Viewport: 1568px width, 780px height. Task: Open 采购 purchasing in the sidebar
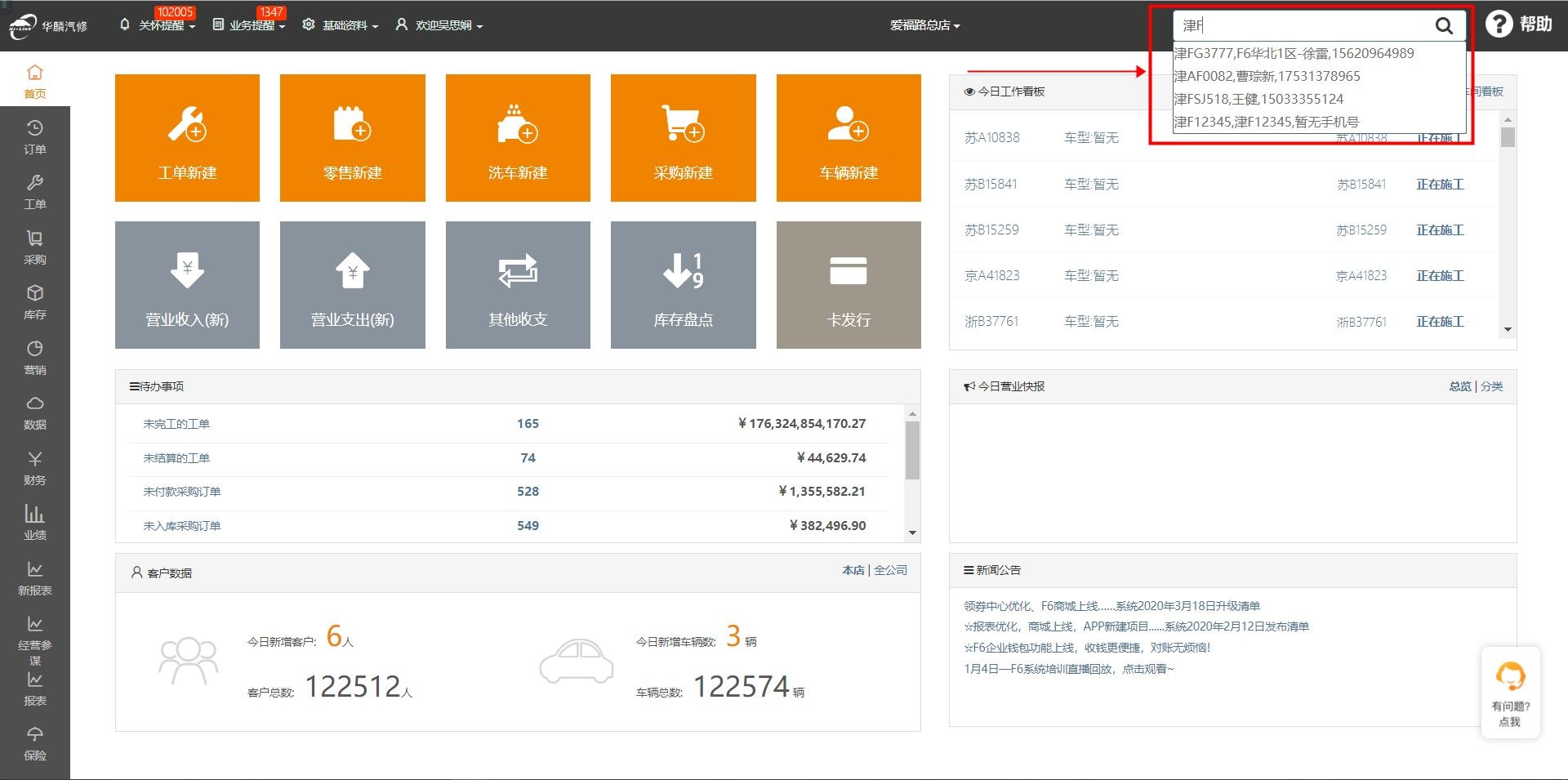(35, 247)
